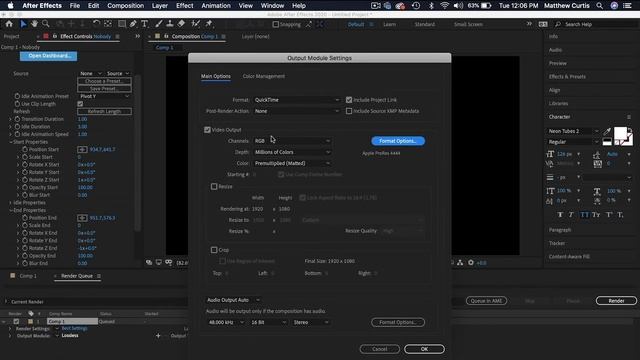The width and height of the screenshot is (640, 360).
Task: Click the white fill color swatch
Action: pos(620,133)
